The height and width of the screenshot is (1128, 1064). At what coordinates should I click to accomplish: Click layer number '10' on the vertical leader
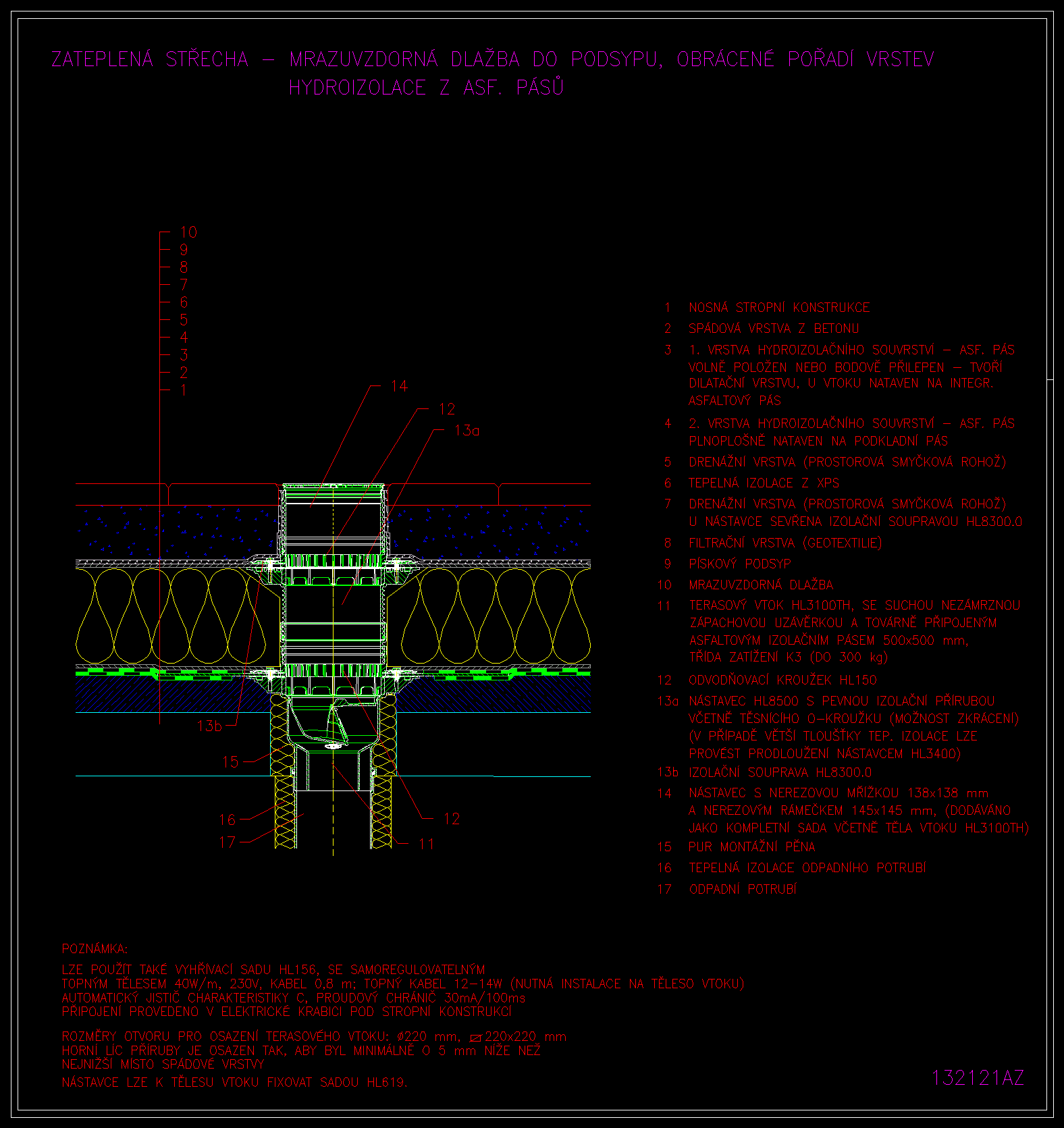point(188,232)
